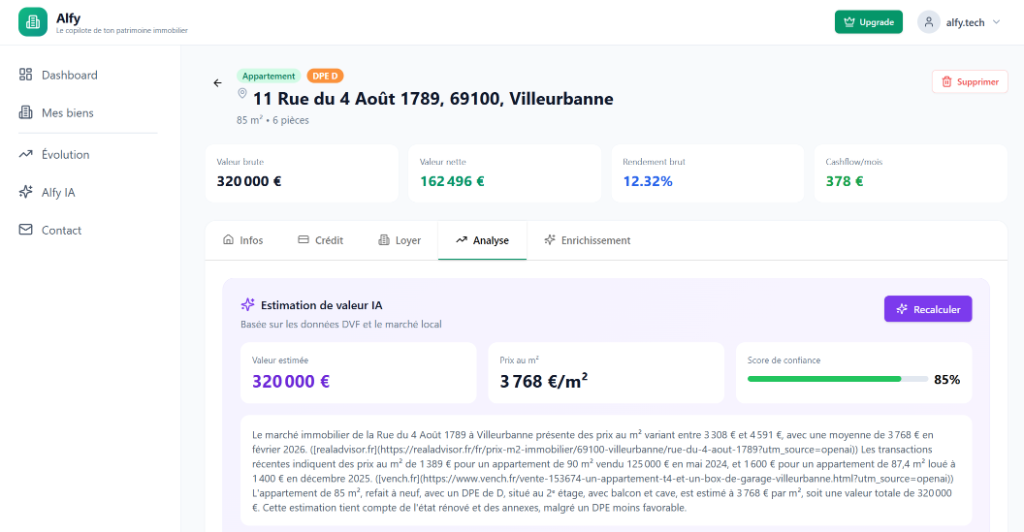Click the Contact envelope icon

25,230
